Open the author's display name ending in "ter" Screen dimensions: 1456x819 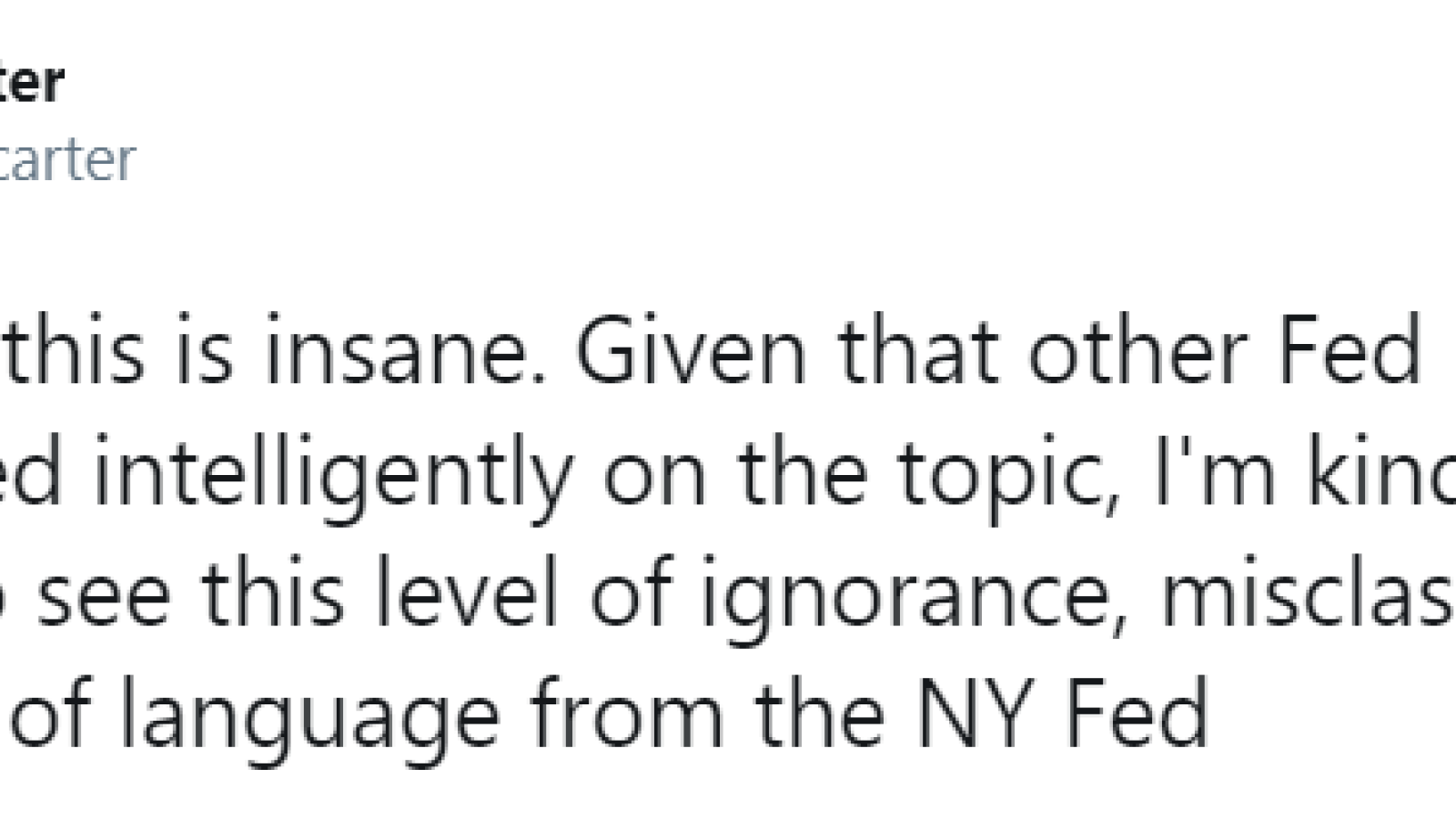pos(31,82)
